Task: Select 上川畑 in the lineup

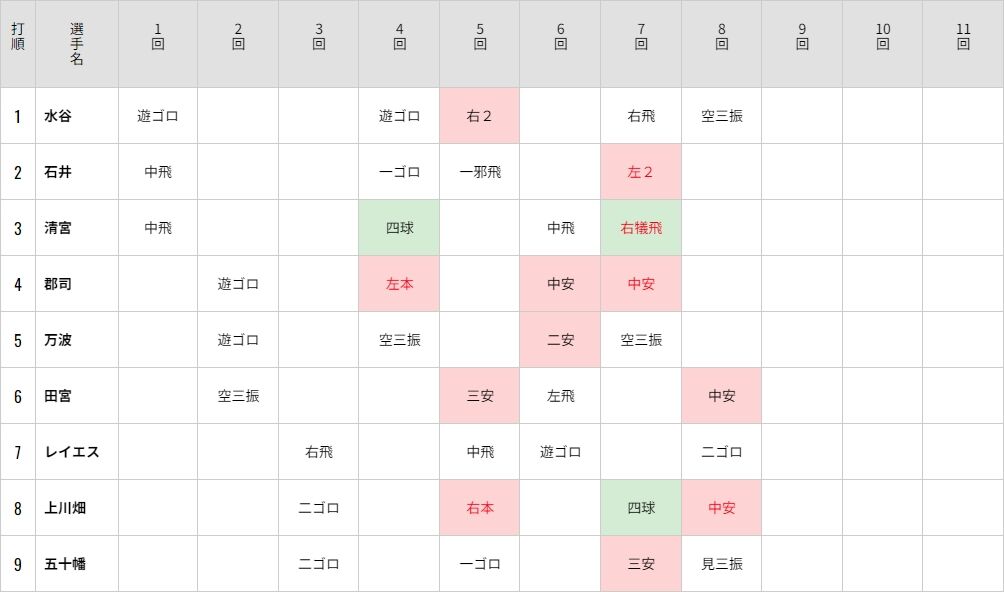Action: (65, 508)
